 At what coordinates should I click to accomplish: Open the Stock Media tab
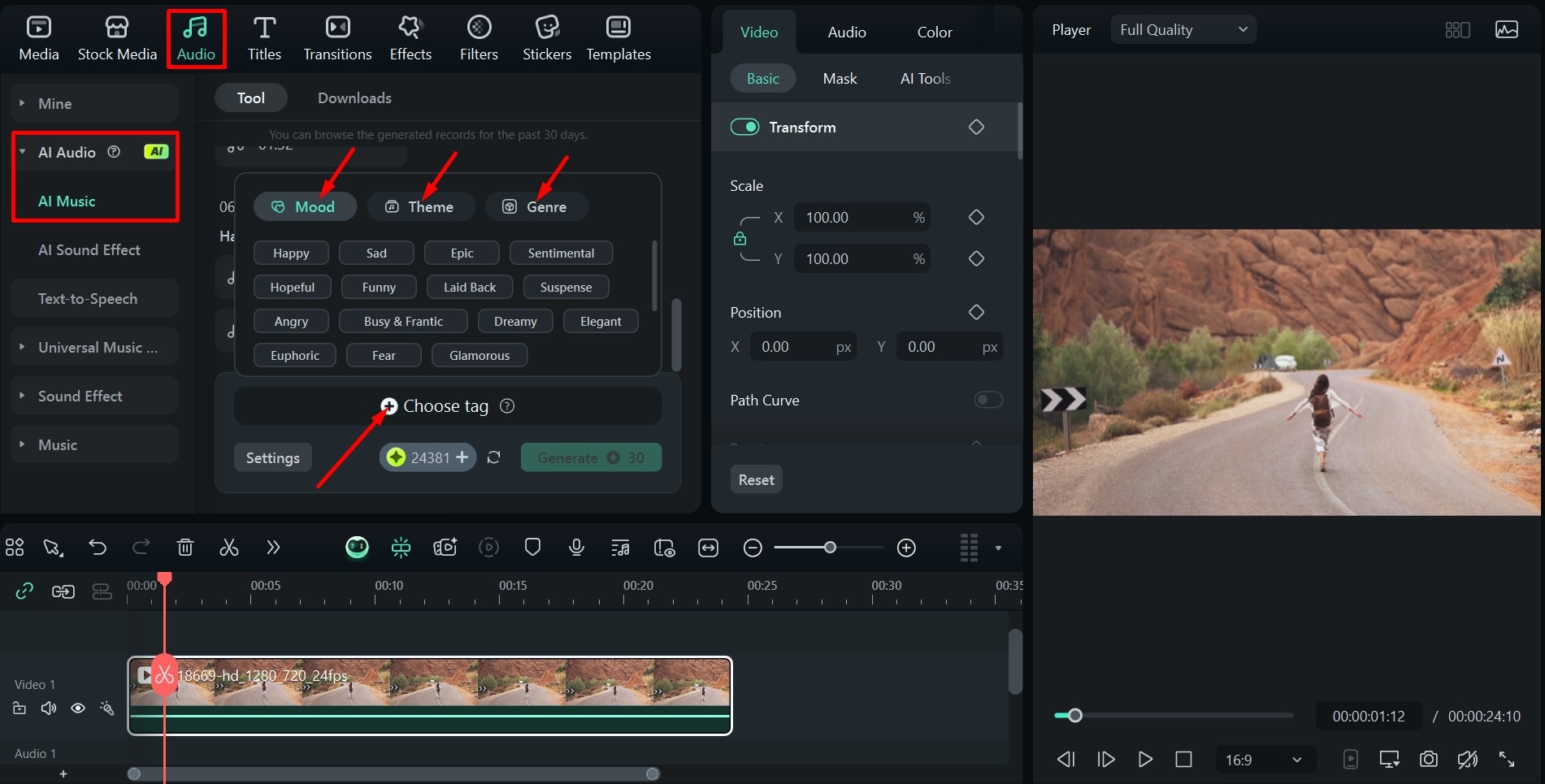[117, 38]
